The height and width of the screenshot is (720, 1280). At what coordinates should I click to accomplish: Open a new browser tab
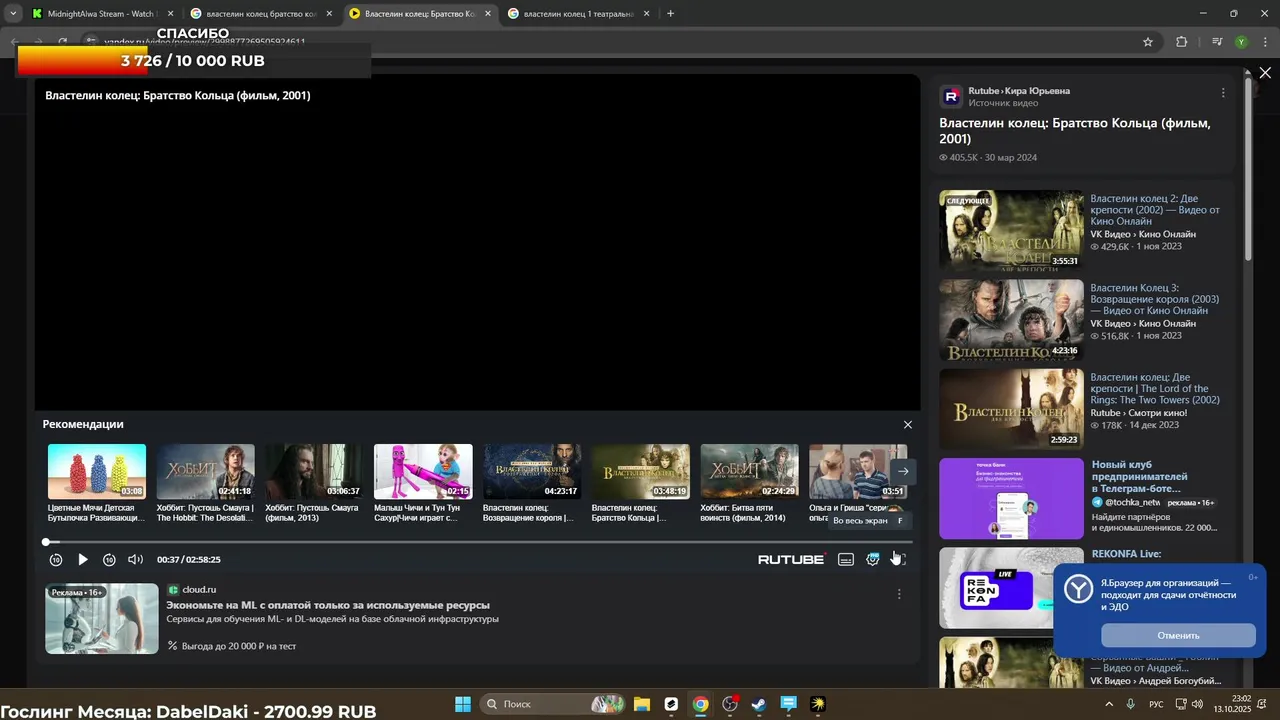click(670, 14)
